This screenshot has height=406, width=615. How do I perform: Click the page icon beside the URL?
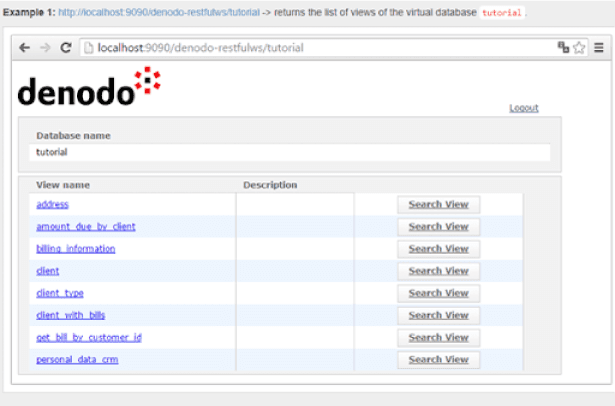[89, 48]
